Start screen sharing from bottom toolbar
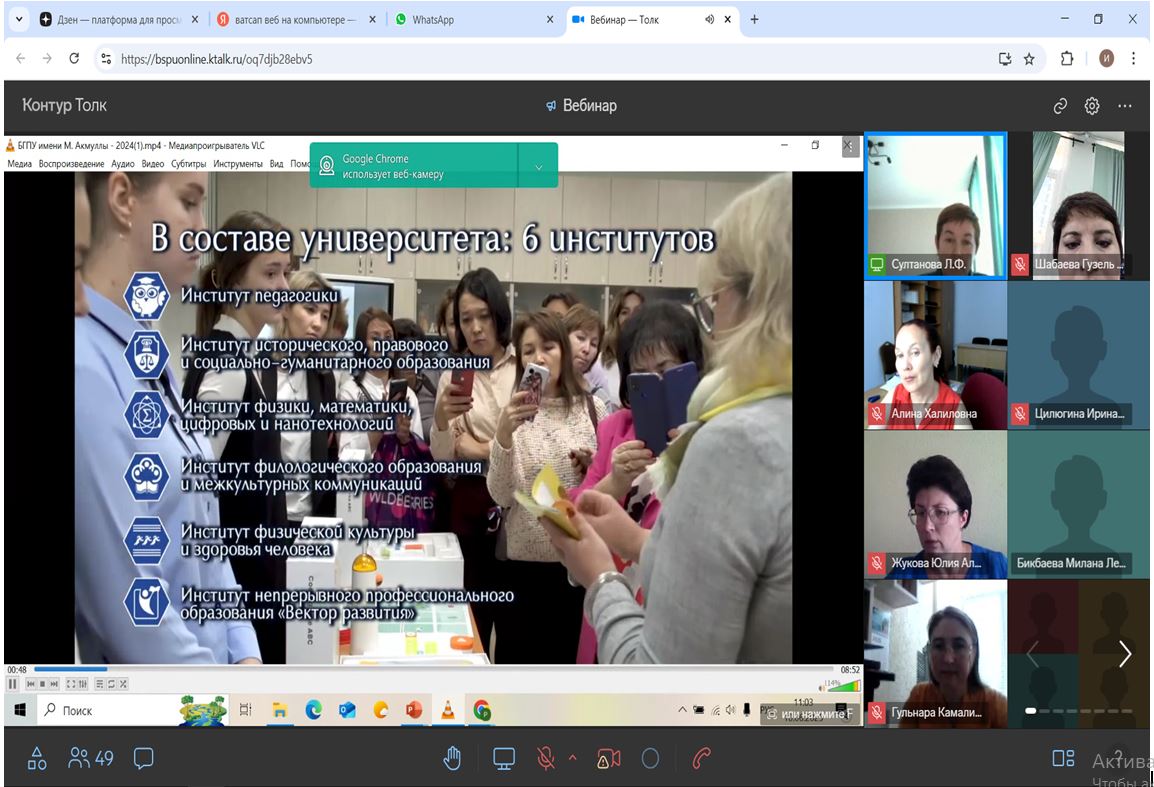Viewport: 1154px width, 787px height. 504,759
